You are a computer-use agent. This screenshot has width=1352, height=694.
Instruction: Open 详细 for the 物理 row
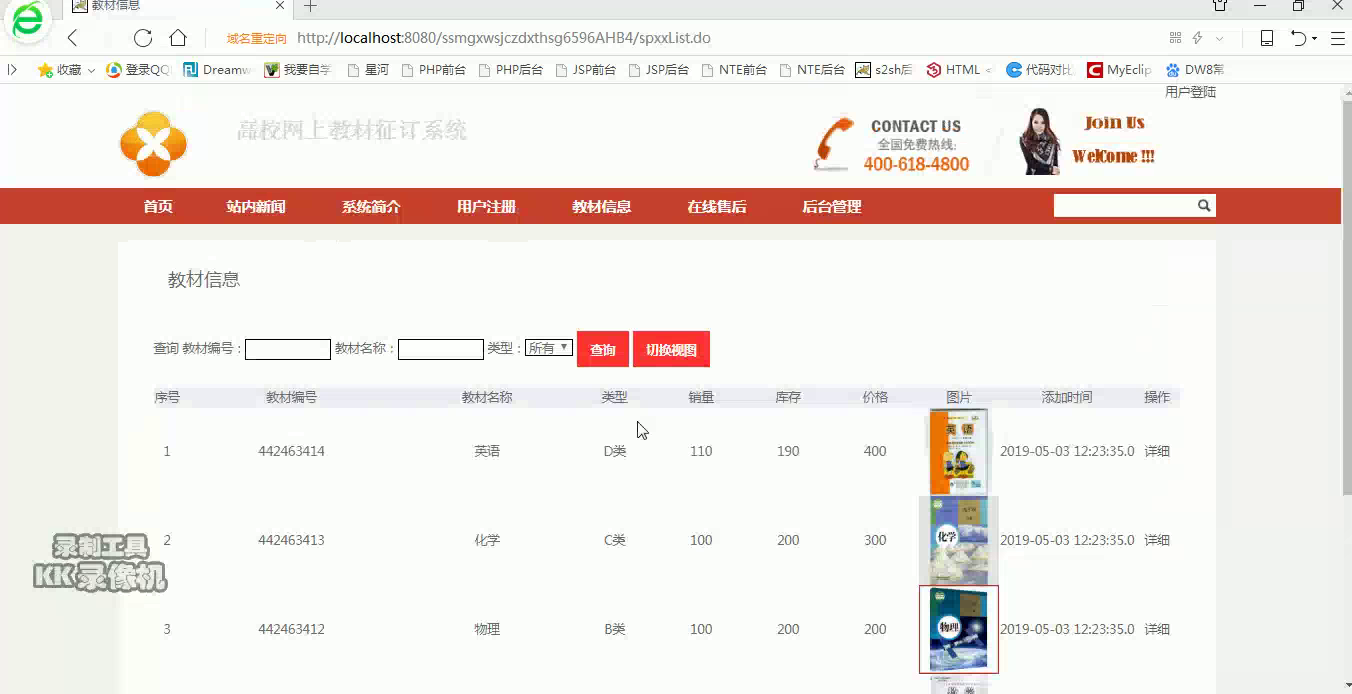tap(1157, 629)
